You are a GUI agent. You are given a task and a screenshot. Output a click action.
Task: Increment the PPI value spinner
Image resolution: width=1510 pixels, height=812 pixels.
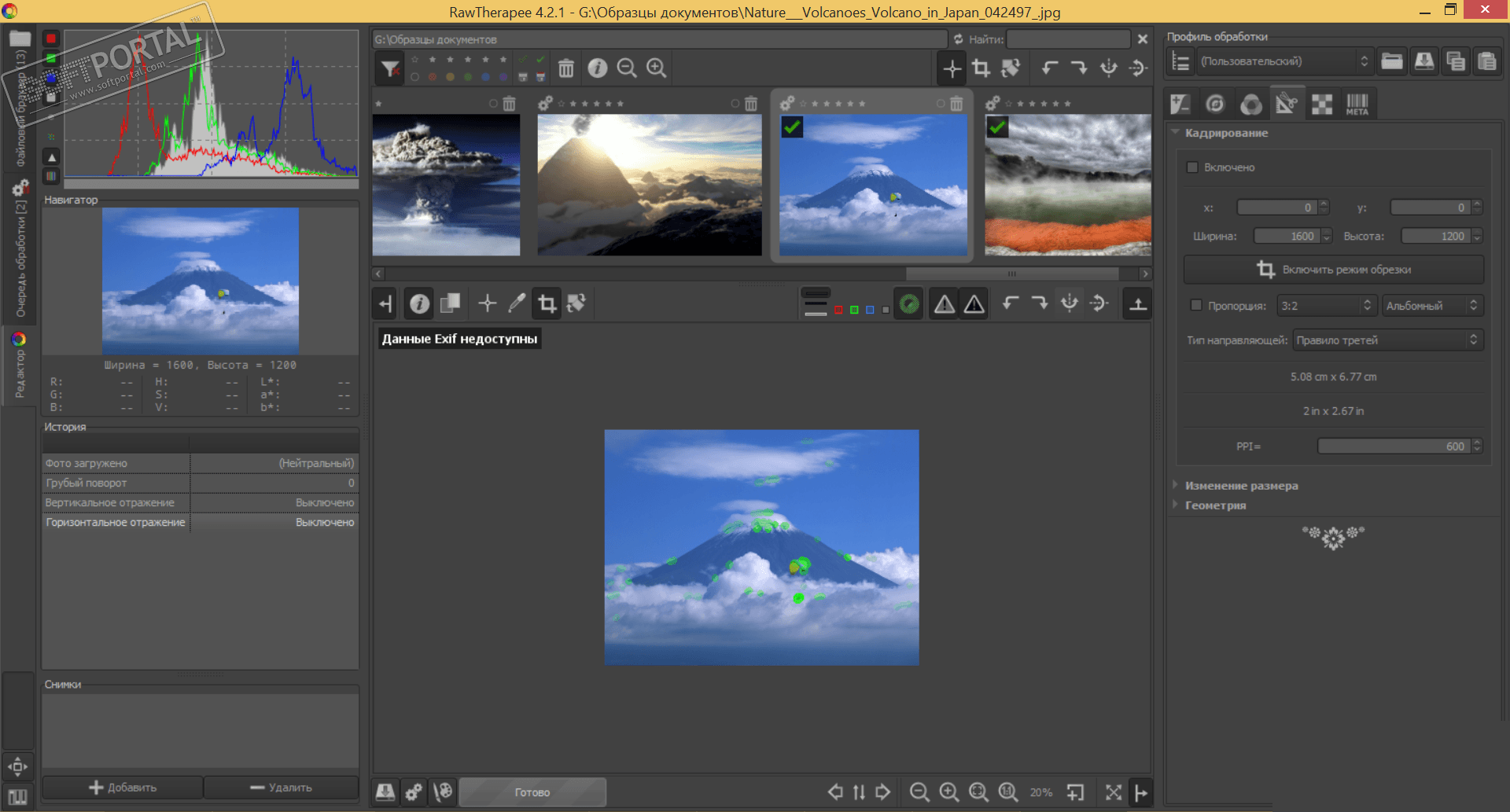pyautogui.click(x=1477, y=443)
